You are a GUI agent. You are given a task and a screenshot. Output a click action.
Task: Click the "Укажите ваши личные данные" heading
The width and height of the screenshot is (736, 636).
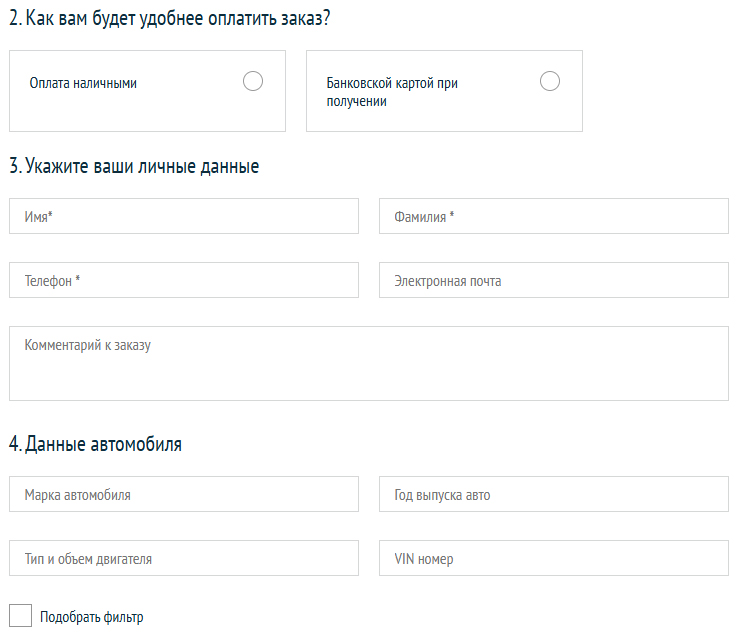tap(134, 167)
